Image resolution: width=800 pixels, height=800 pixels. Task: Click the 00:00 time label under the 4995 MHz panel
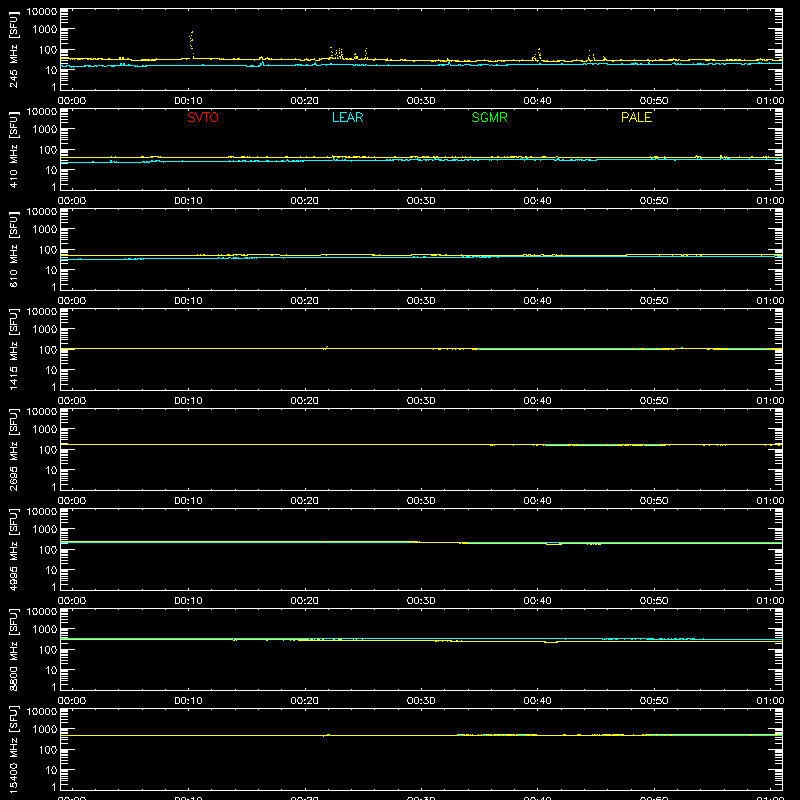[72, 601]
